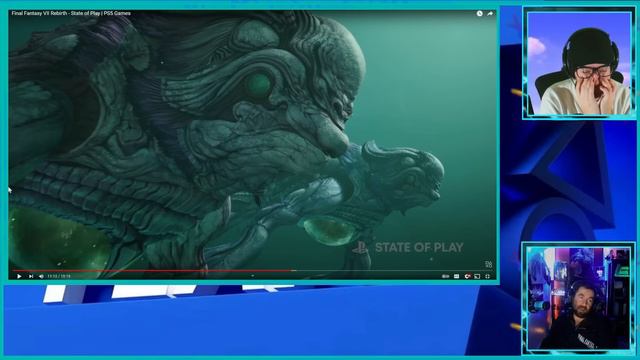Seek on the red video progress bar

[152, 270]
